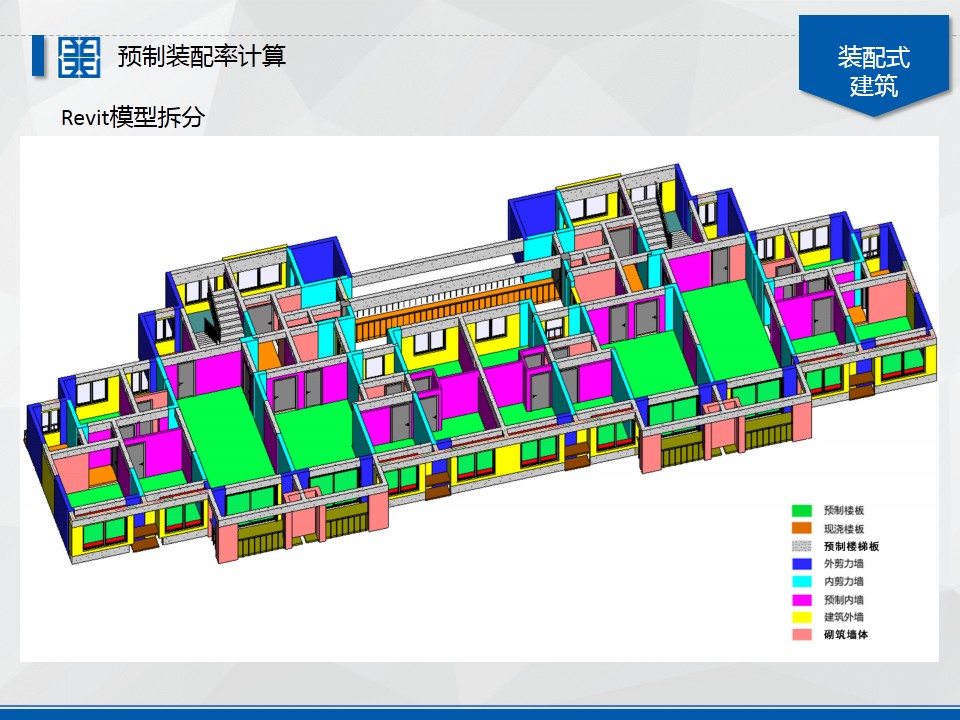Click the company logo icon in header
The width and height of the screenshot is (960, 720).
click(79, 57)
